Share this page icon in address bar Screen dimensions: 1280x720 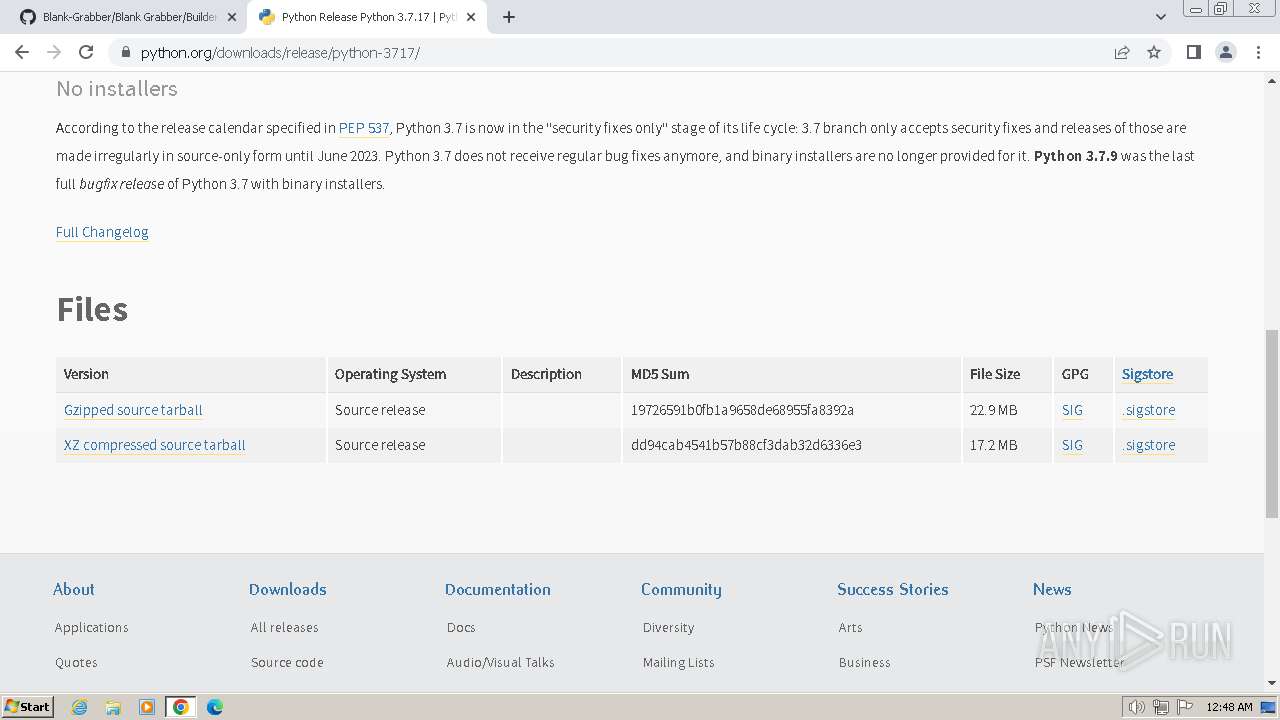pyautogui.click(x=1122, y=52)
